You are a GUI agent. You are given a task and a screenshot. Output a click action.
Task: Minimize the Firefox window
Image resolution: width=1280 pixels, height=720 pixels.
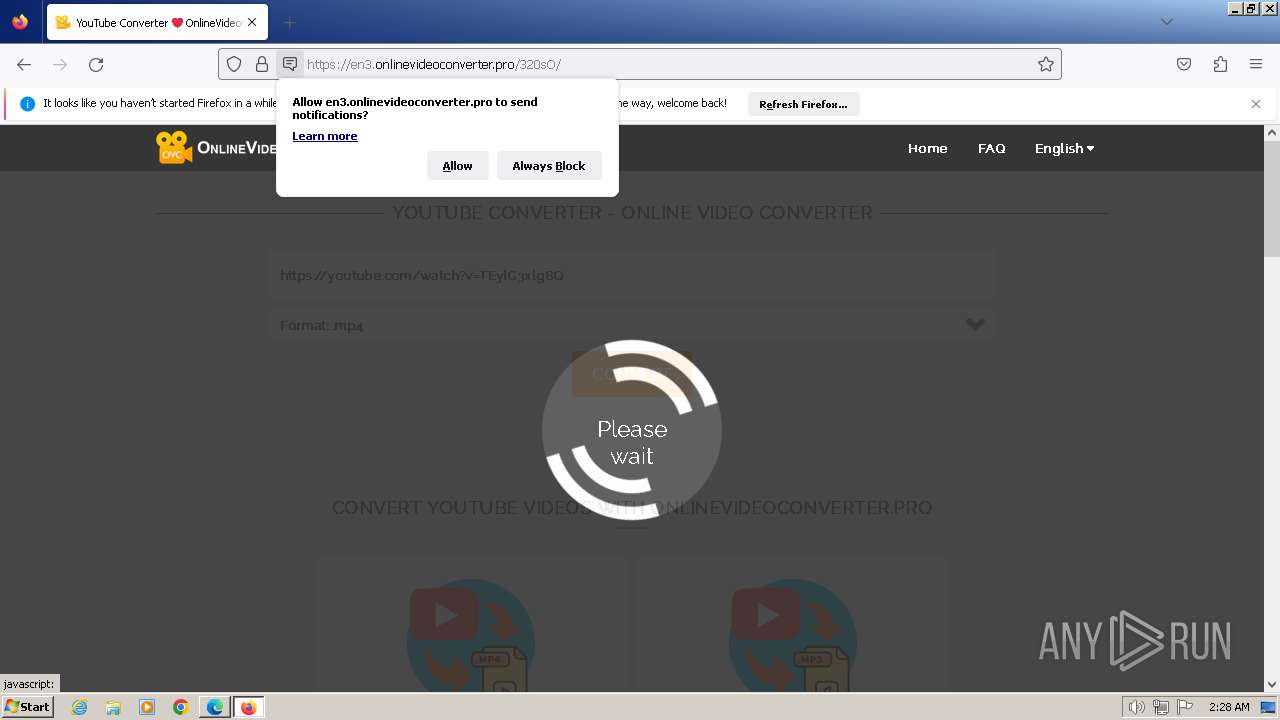pyautogui.click(x=1235, y=8)
